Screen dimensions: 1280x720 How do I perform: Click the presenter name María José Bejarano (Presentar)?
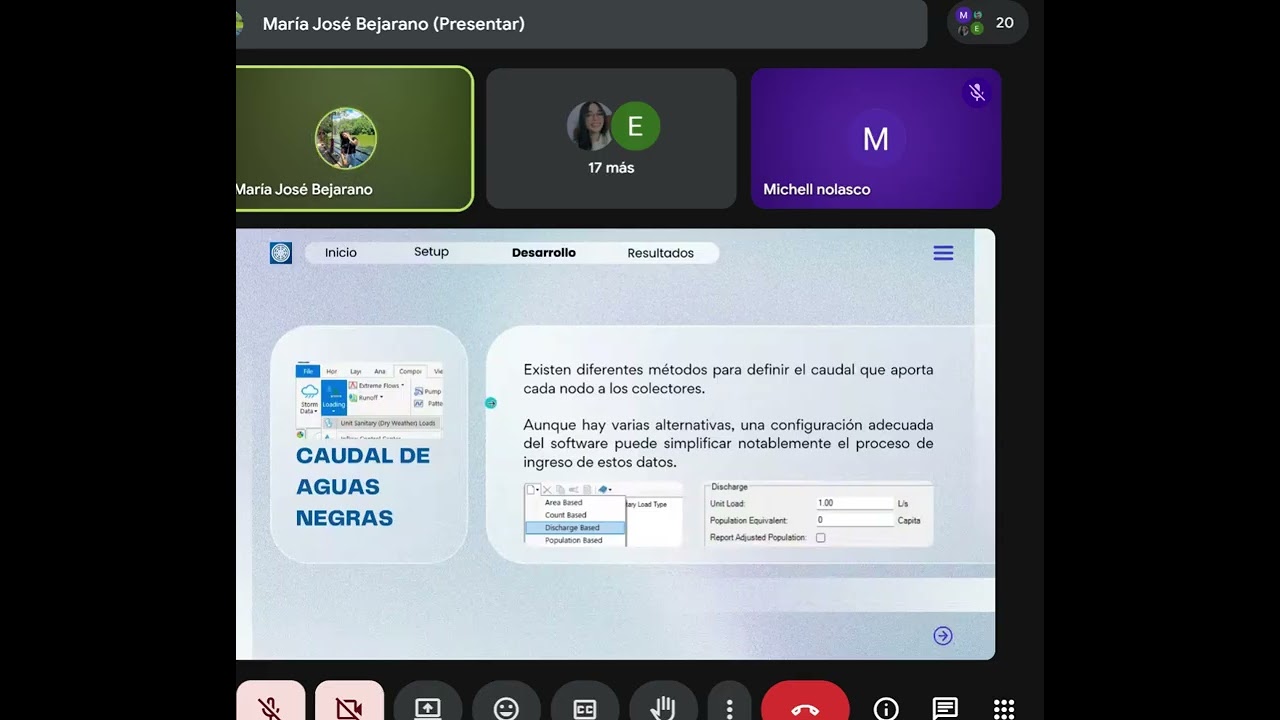[393, 24]
